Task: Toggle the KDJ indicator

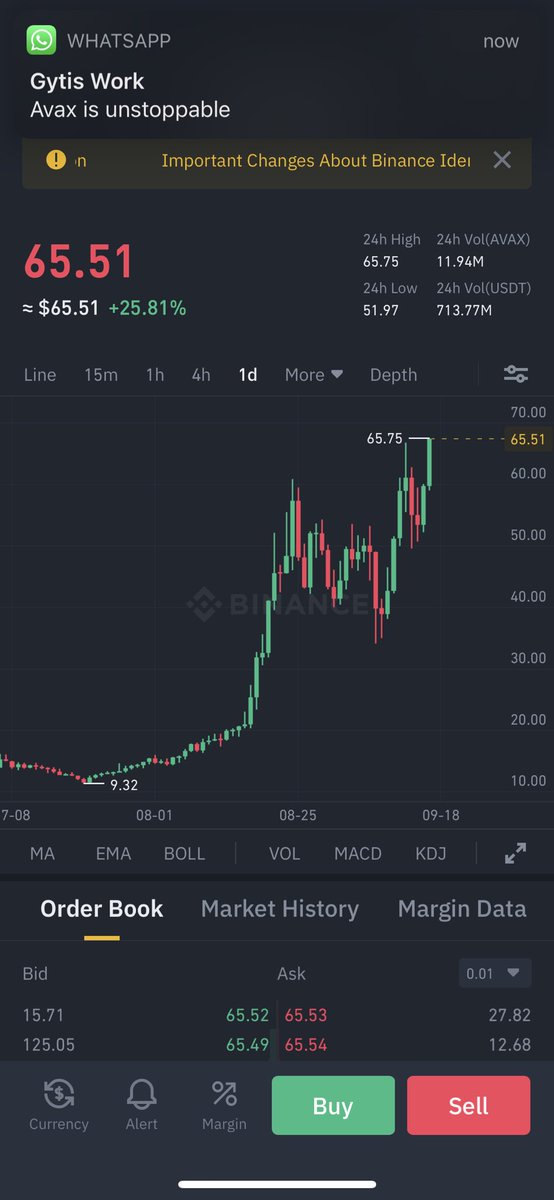Action: [x=431, y=853]
